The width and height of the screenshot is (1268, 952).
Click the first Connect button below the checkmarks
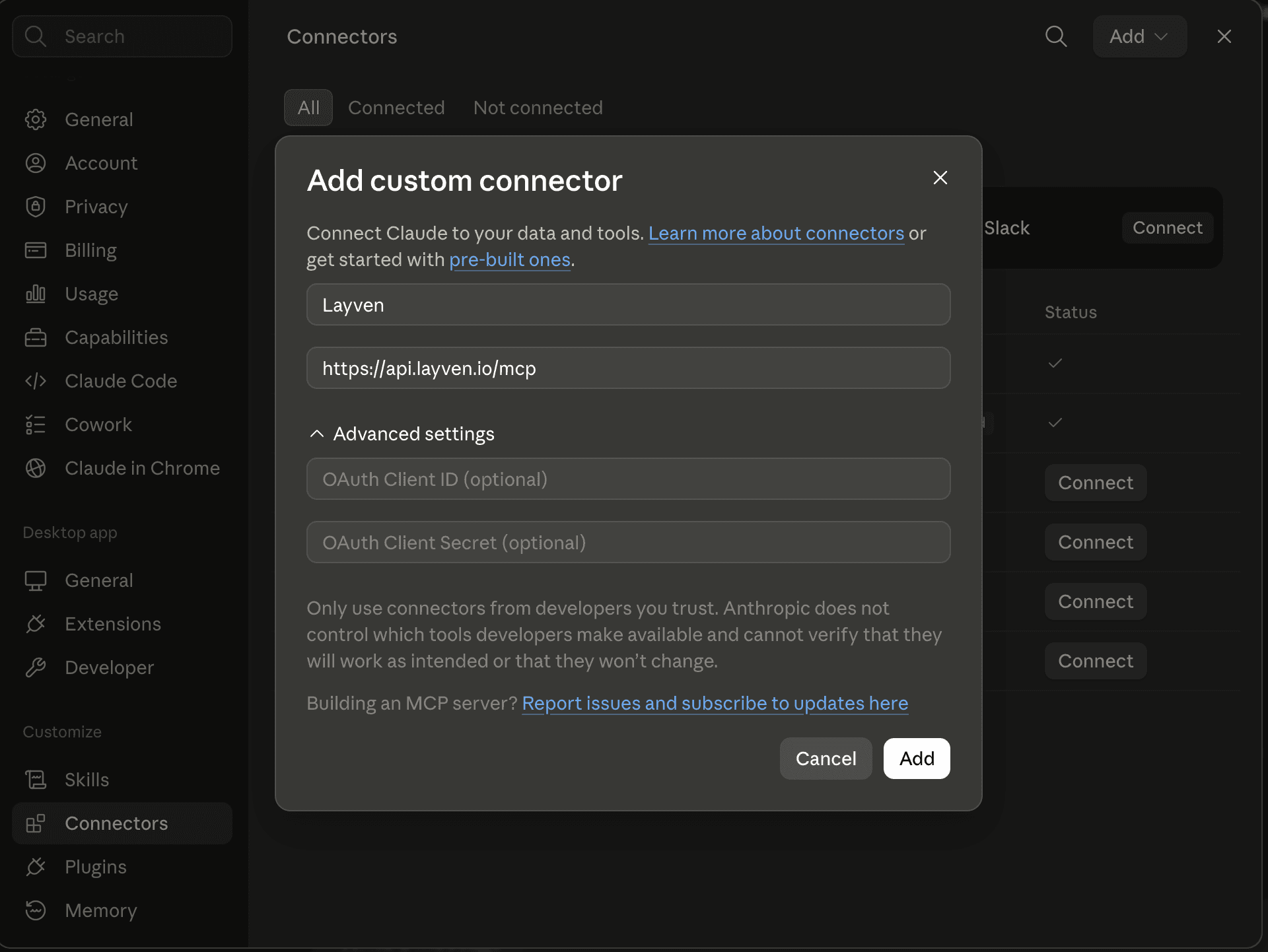1096,483
